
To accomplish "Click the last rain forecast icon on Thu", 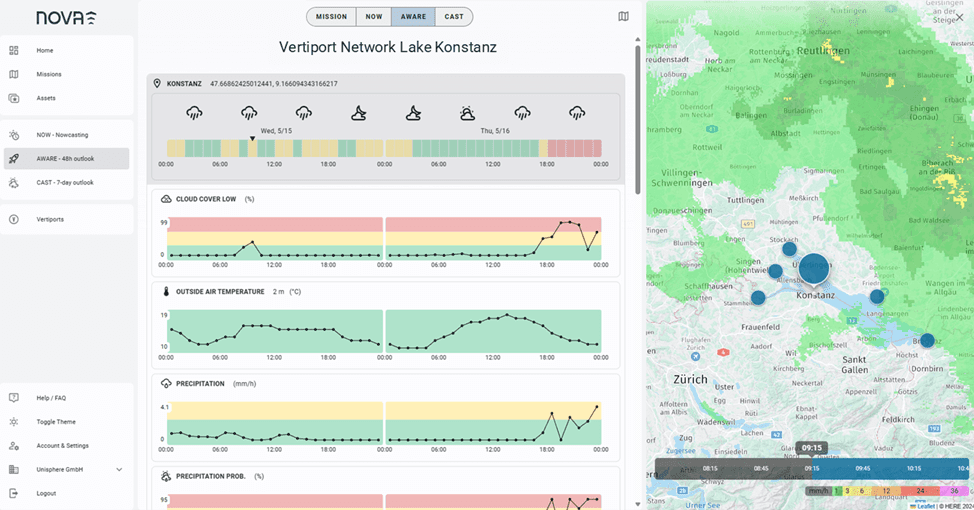I will 577,113.
